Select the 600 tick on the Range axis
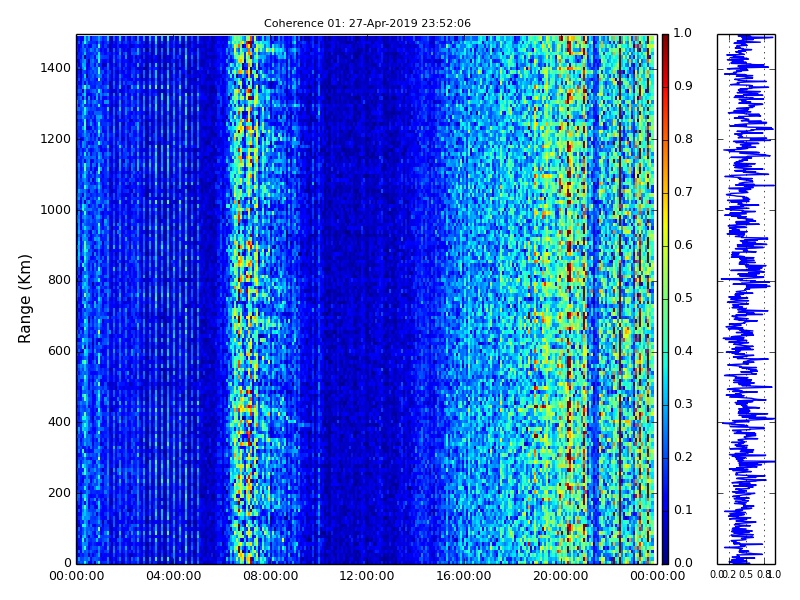This screenshot has height=600, width=800. point(59,351)
